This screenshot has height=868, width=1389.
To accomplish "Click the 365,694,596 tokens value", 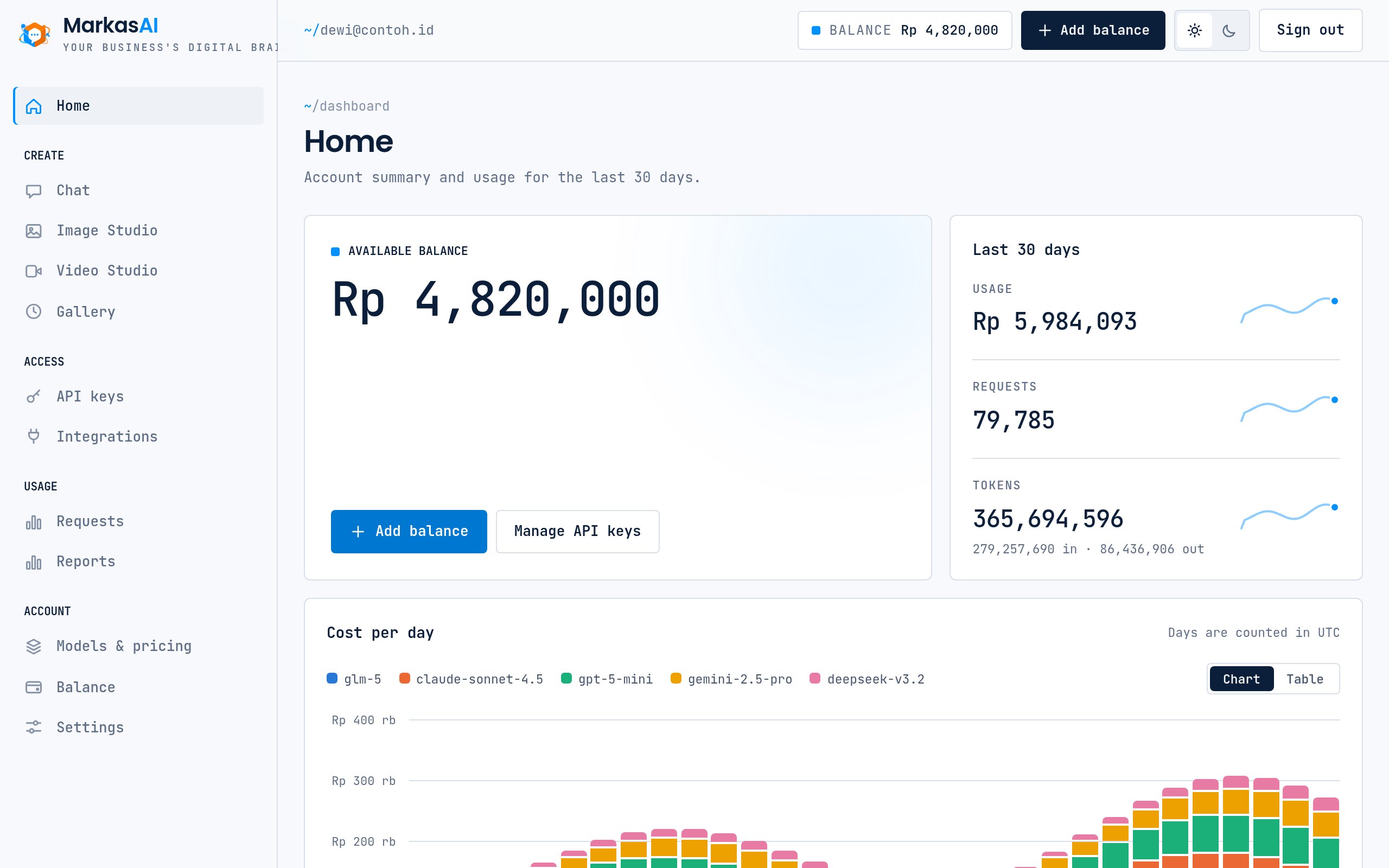I will point(1048,519).
